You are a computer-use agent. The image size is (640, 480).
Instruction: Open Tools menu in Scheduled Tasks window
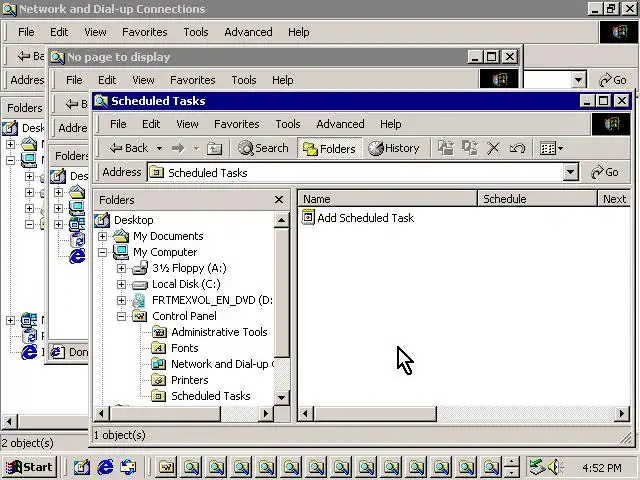click(x=288, y=124)
